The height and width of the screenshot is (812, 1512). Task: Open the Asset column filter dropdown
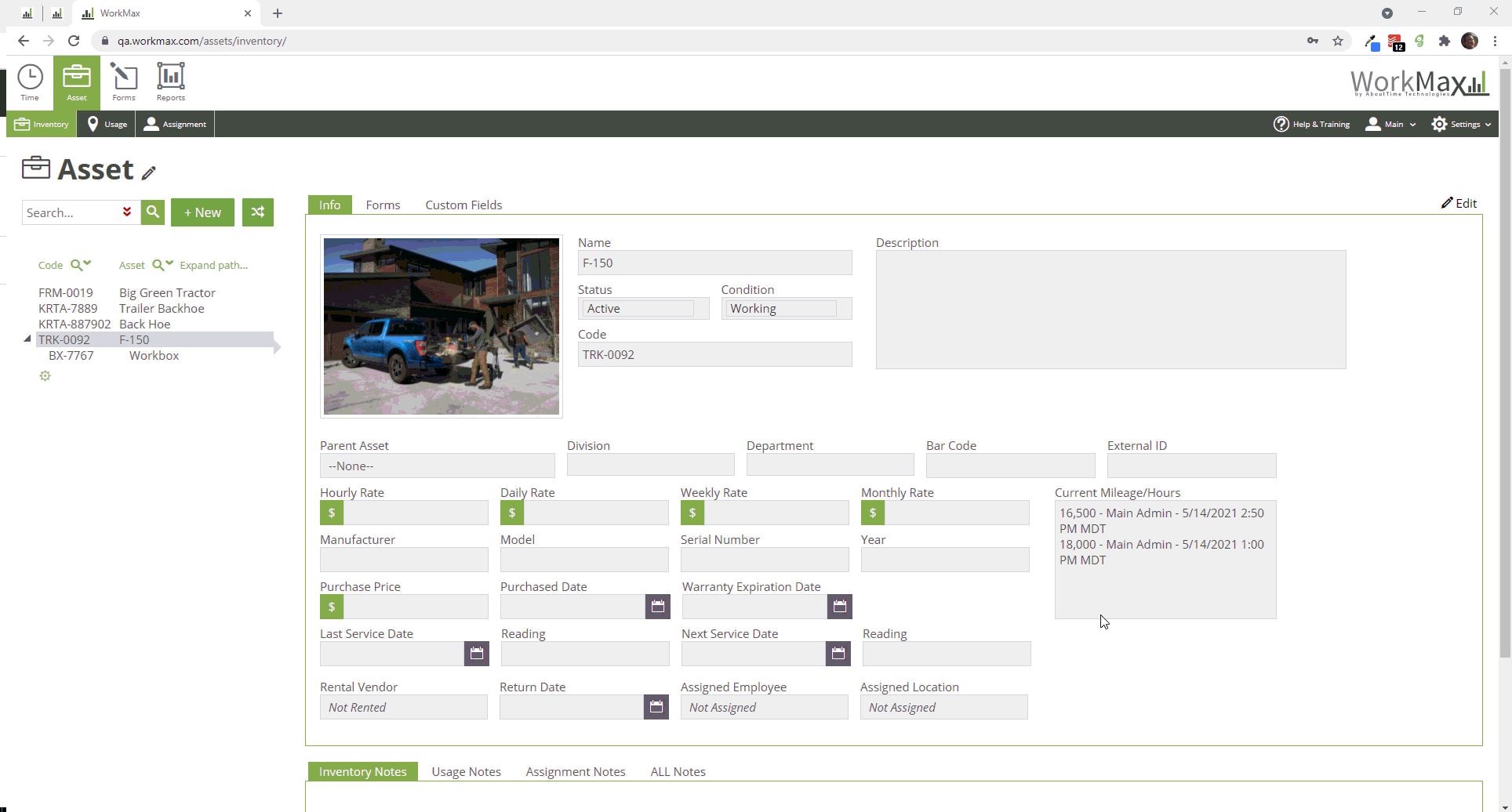[x=162, y=265]
